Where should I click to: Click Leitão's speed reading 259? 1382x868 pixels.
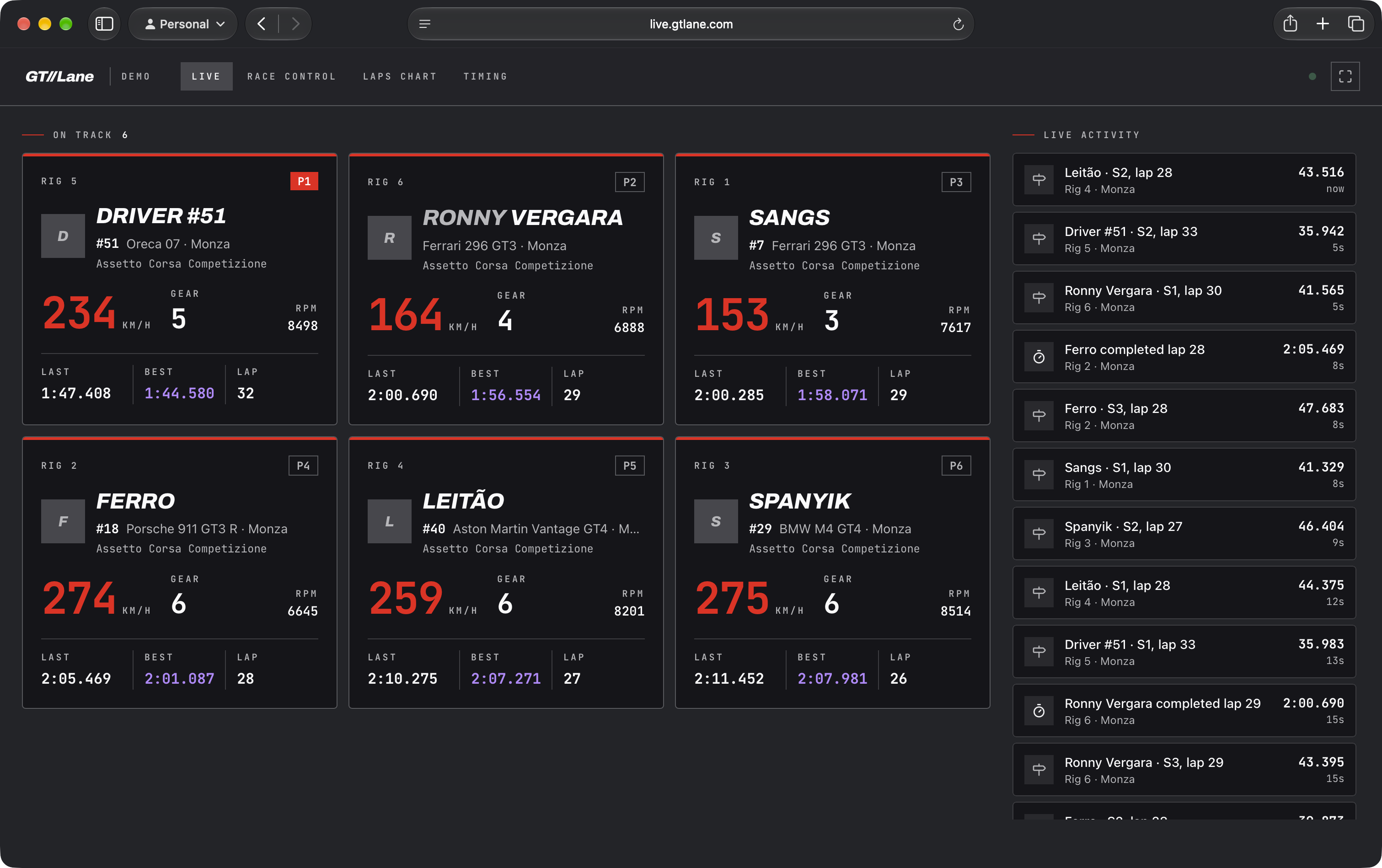(406, 598)
